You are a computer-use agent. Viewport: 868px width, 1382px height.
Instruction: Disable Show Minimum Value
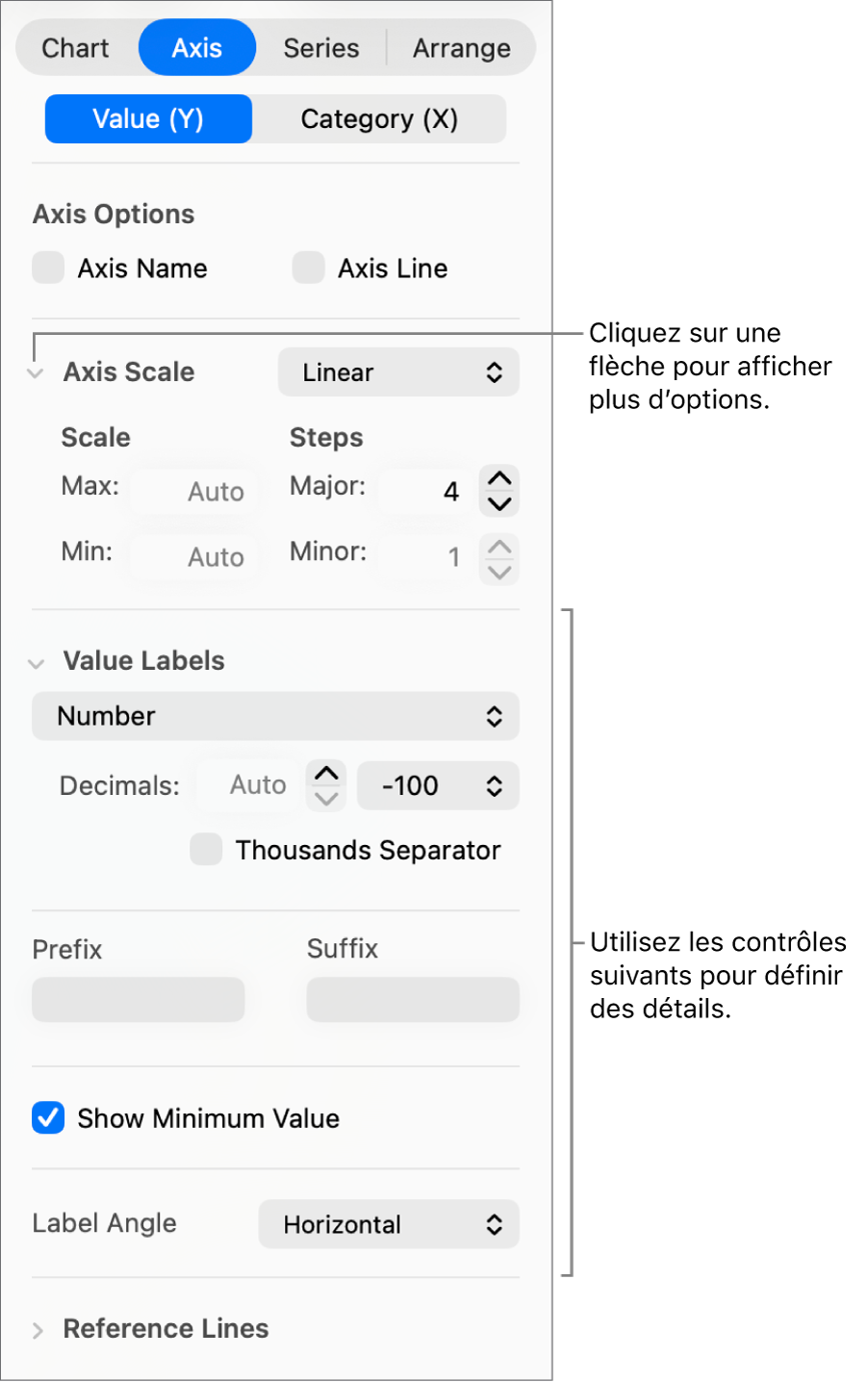coord(48,1118)
